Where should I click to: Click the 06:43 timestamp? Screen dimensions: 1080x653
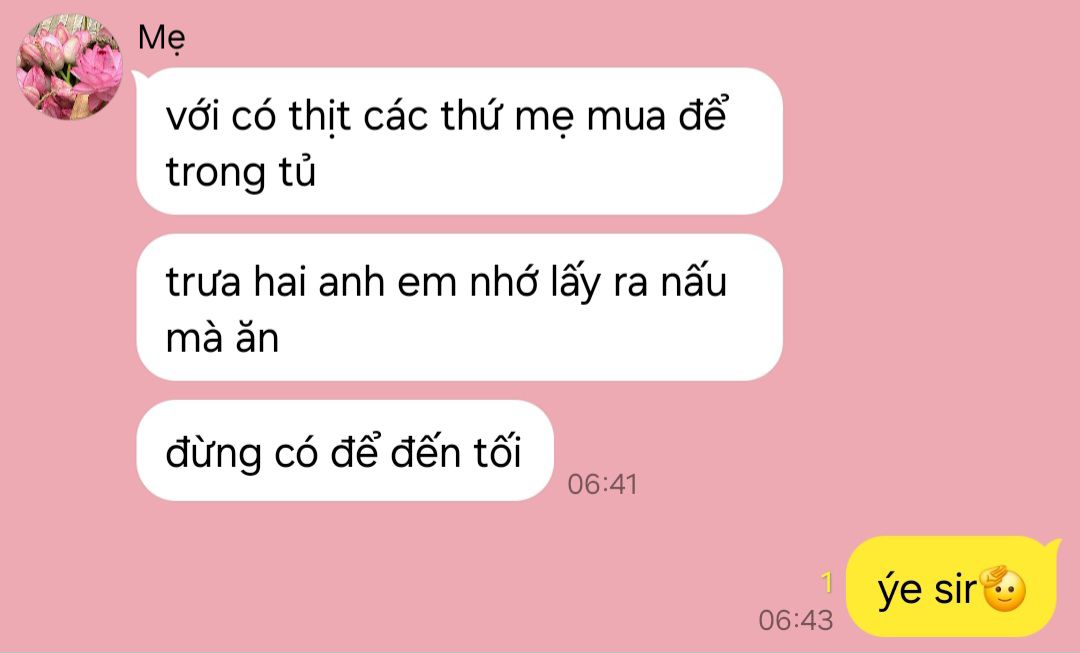796,620
